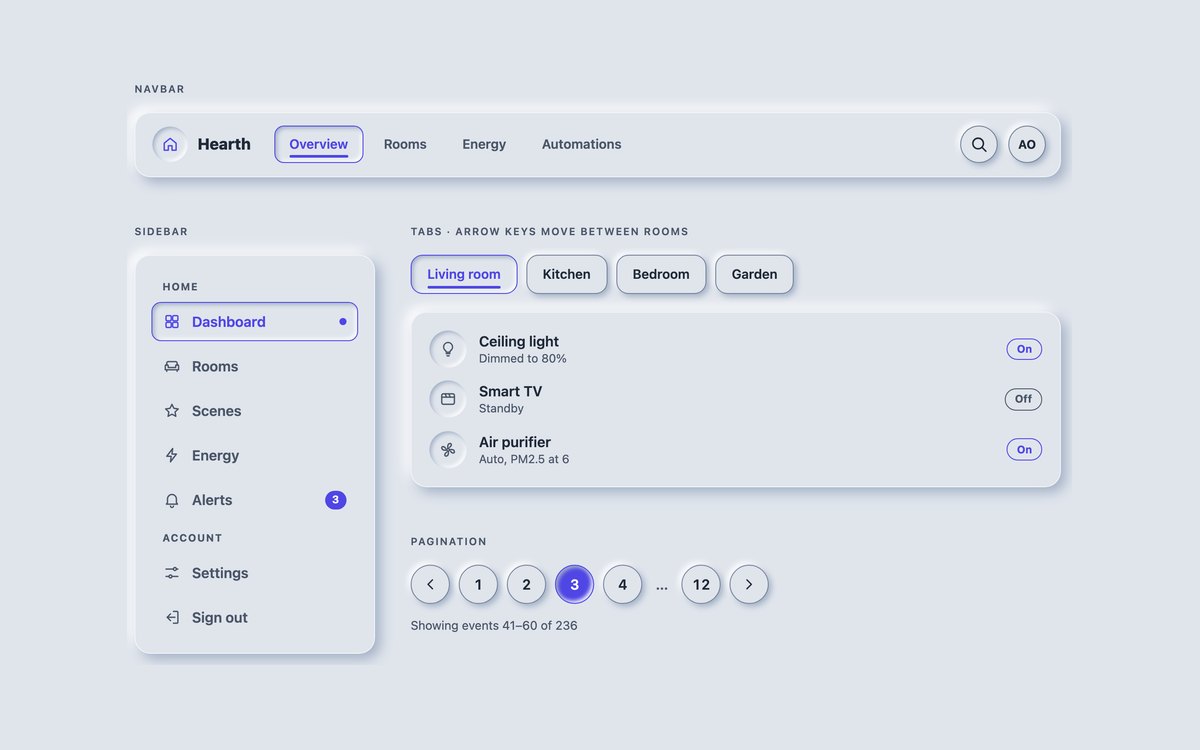Image resolution: width=1200 pixels, height=750 pixels.
Task: Click the Alerts bell icon
Action: pyautogui.click(x=172, y=500)
